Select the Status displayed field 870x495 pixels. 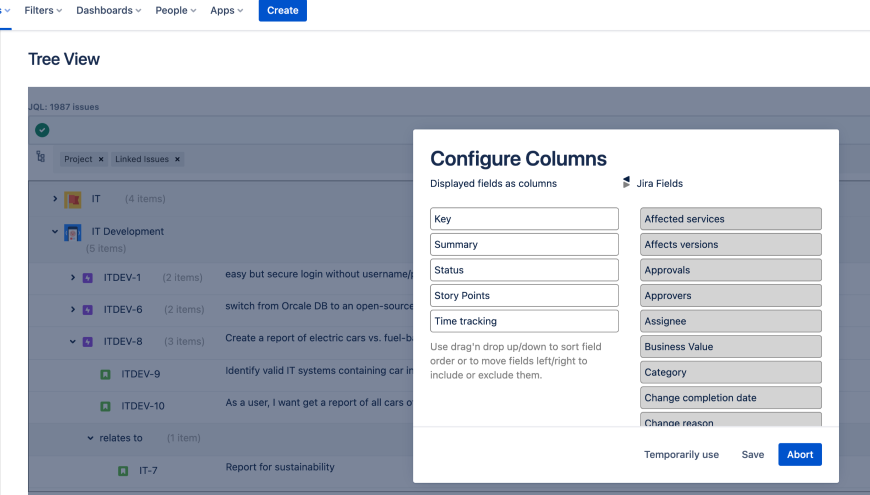click(524, 270)
